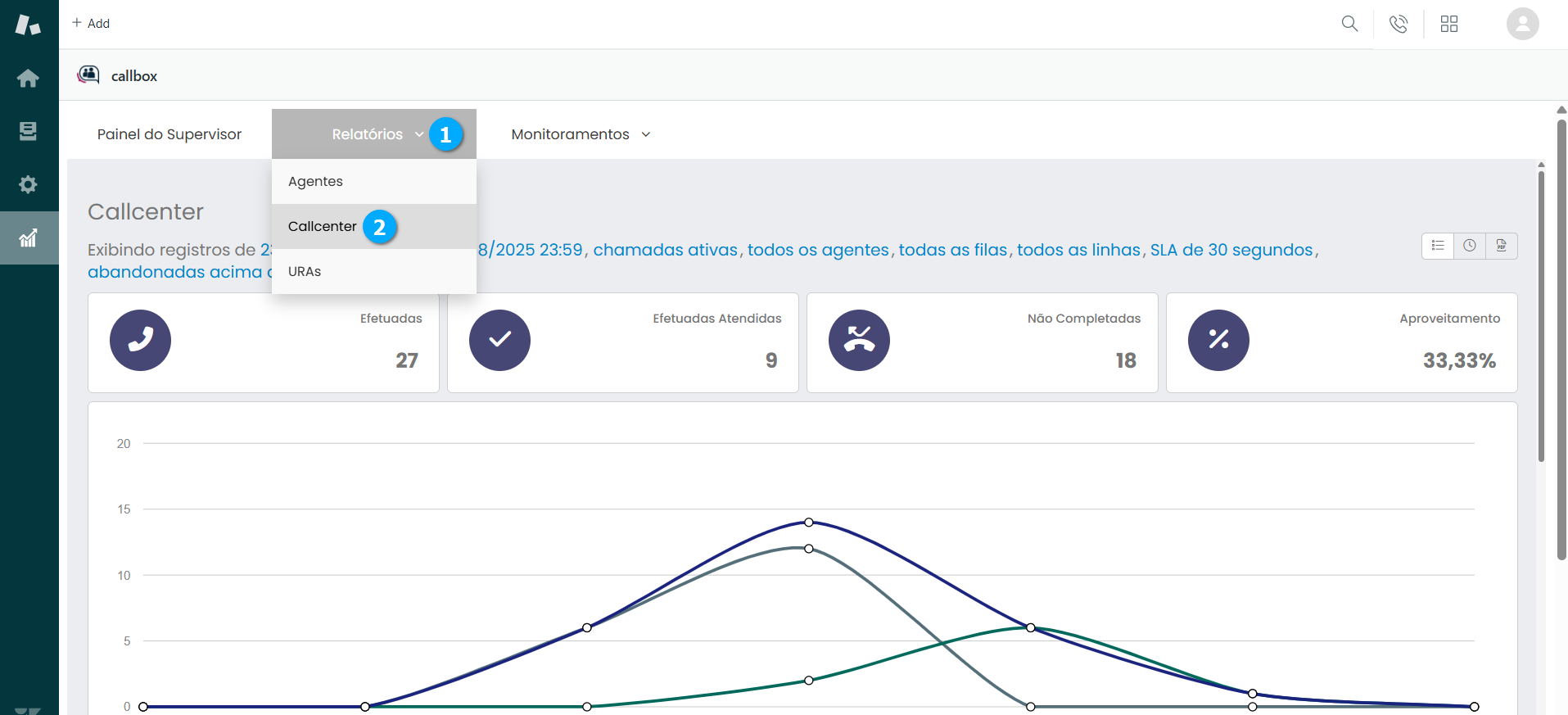Export the report as PDF
Image resolution: width=1568 pixels, height=715 pixels.
pos(1501,246)
